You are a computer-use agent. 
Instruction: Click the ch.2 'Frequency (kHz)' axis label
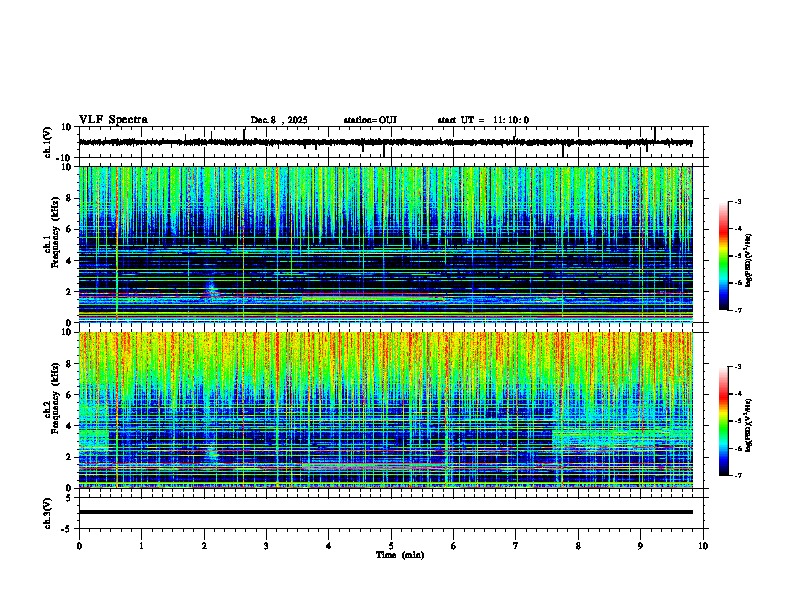[55, 398]
